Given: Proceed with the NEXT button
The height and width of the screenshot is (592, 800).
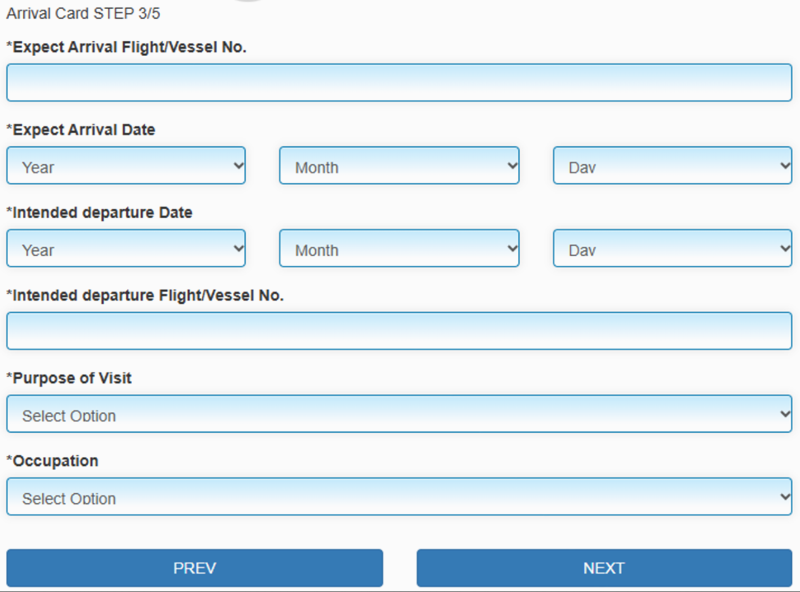Looking at the screenshot, I should point(604,568).
